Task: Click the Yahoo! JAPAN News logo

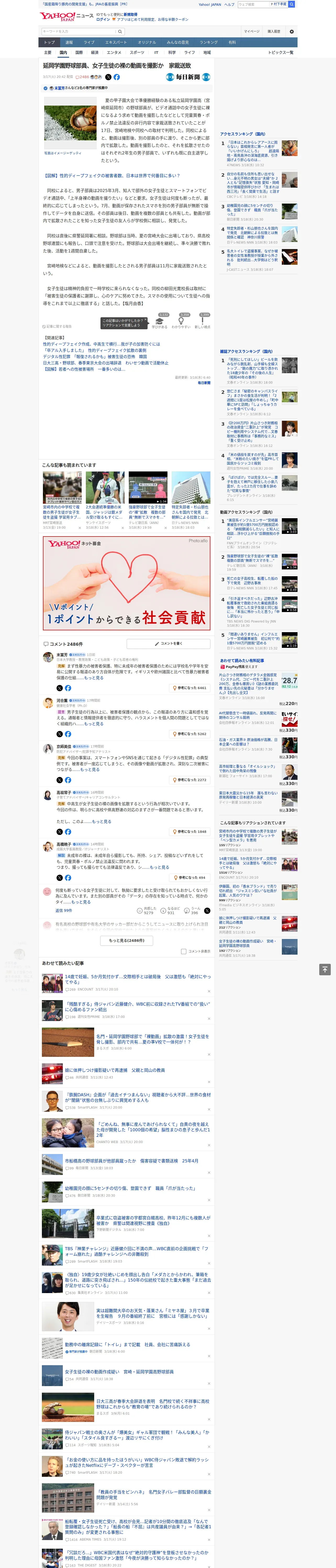Action: (x=66, y=16)
